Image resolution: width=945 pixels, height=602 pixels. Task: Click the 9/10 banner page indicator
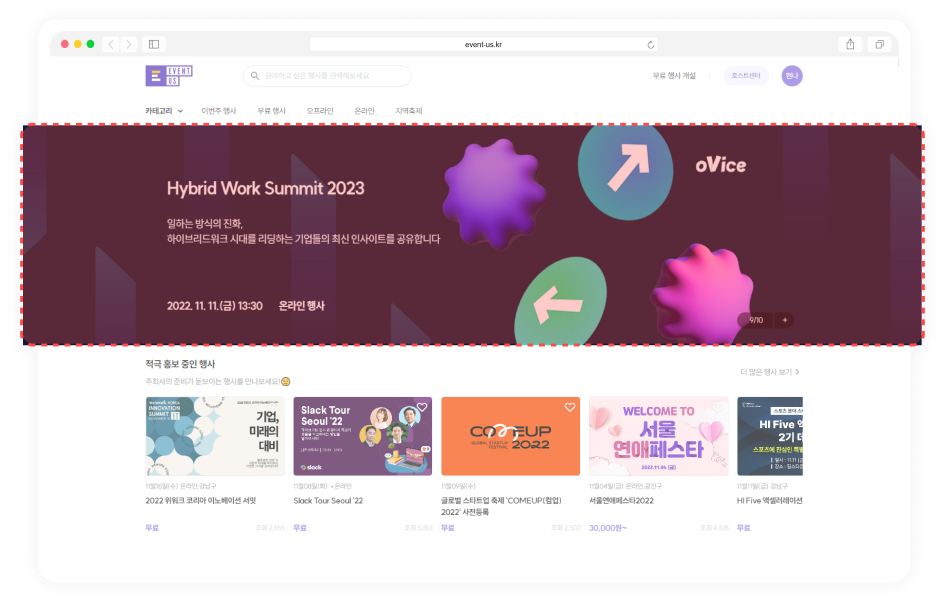(x=756, y=320)
